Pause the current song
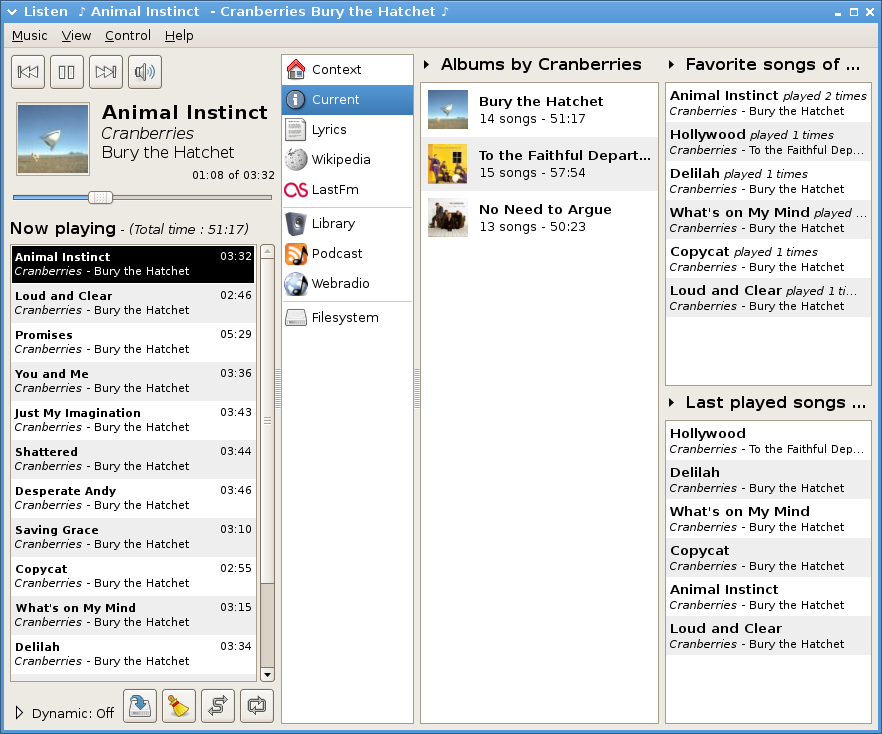This screenshot has width=882, height=734. 66,72
